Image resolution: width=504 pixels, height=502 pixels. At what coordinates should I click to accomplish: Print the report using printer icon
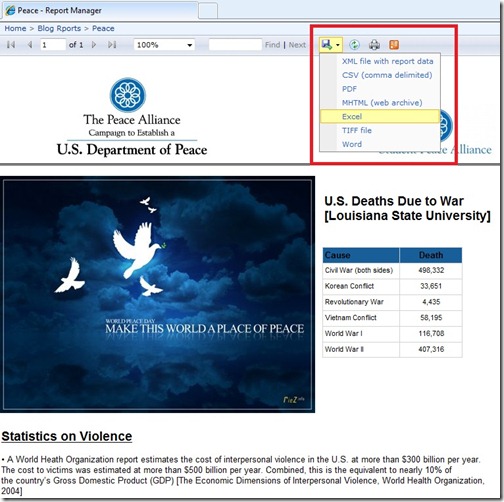tap(374, 45)
